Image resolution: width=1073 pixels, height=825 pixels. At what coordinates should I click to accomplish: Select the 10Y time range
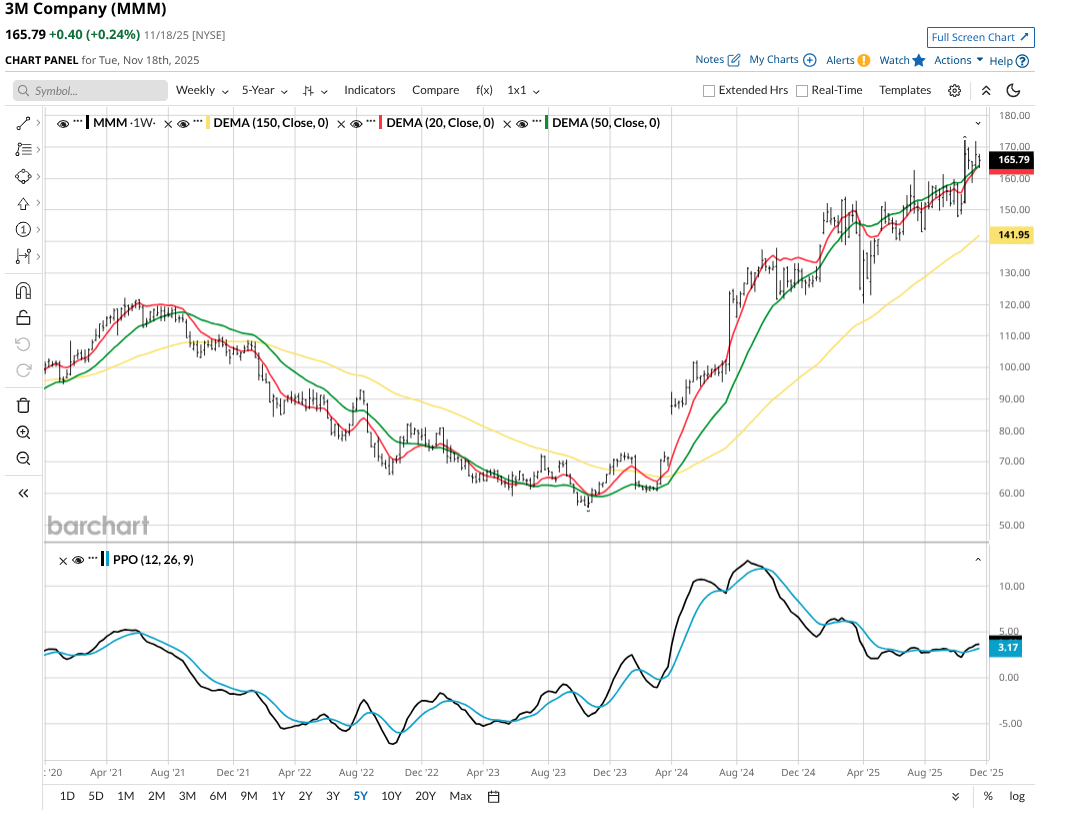click(x=392, y=796)
